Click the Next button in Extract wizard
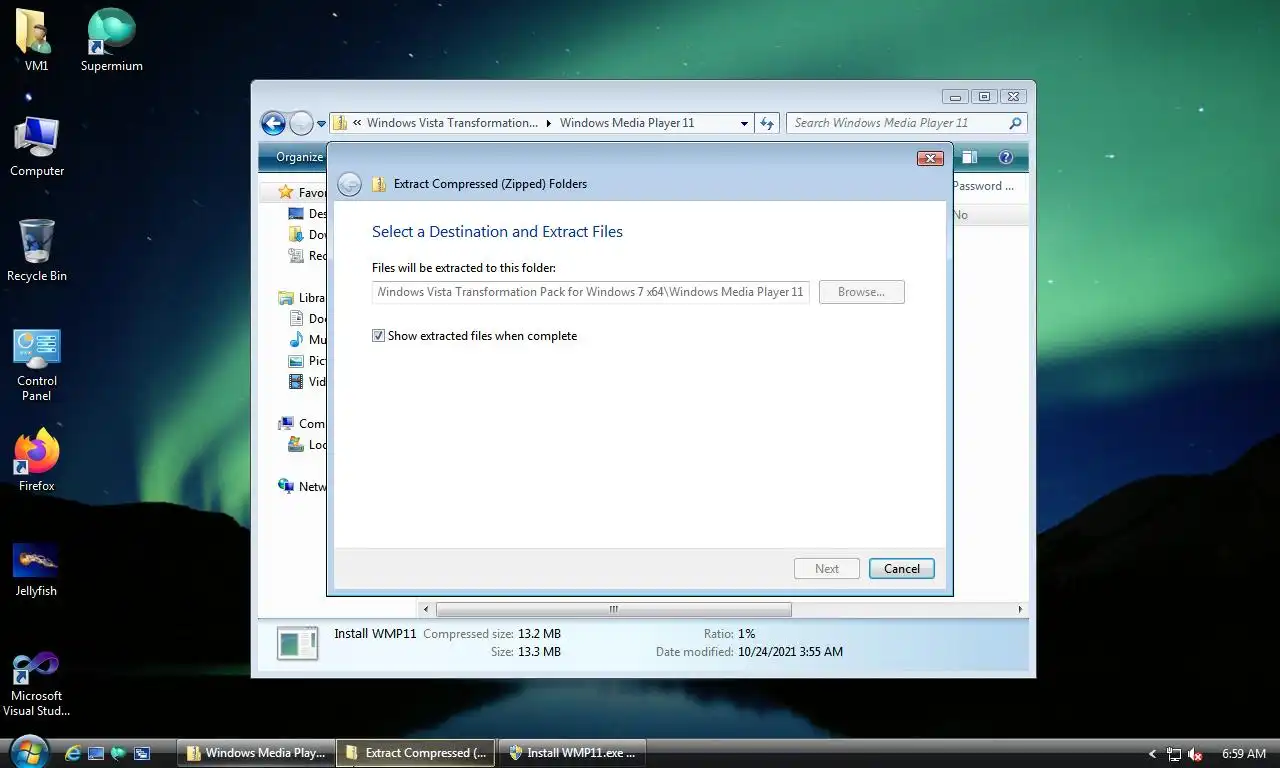Viewport: 1280px width, 768px height. pyautogui.click(x=827, y=569)
